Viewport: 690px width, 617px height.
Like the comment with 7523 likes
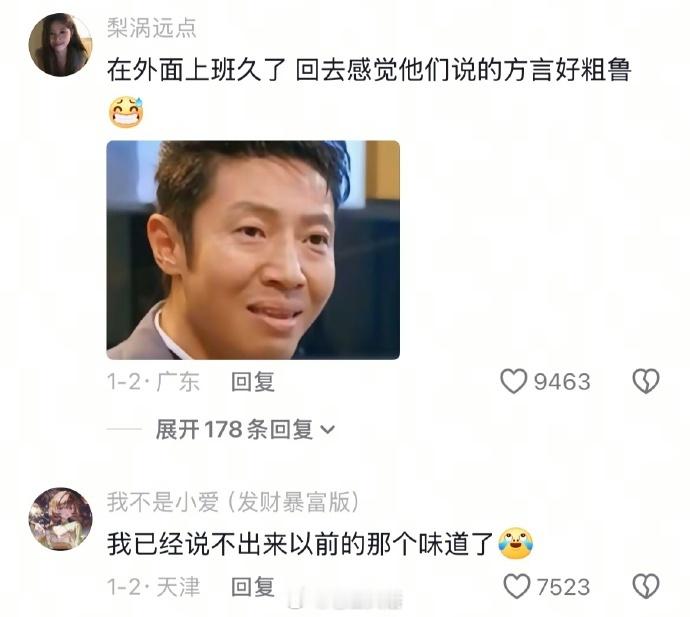point(516,586)
